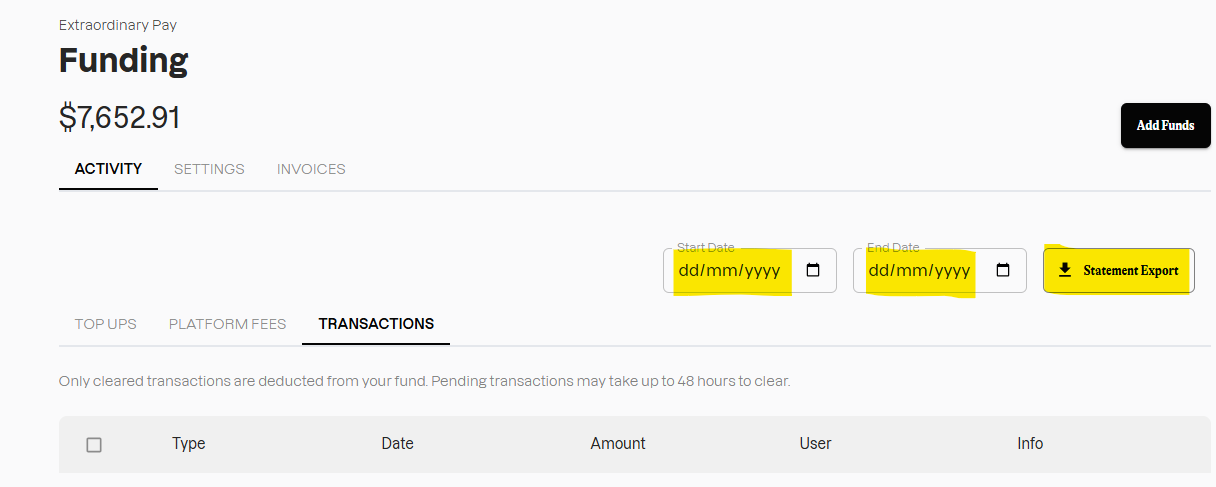Screen dimensions: 1216x487
Task: Tick the select-all checkbox in table header
Action: click(94, 444)
